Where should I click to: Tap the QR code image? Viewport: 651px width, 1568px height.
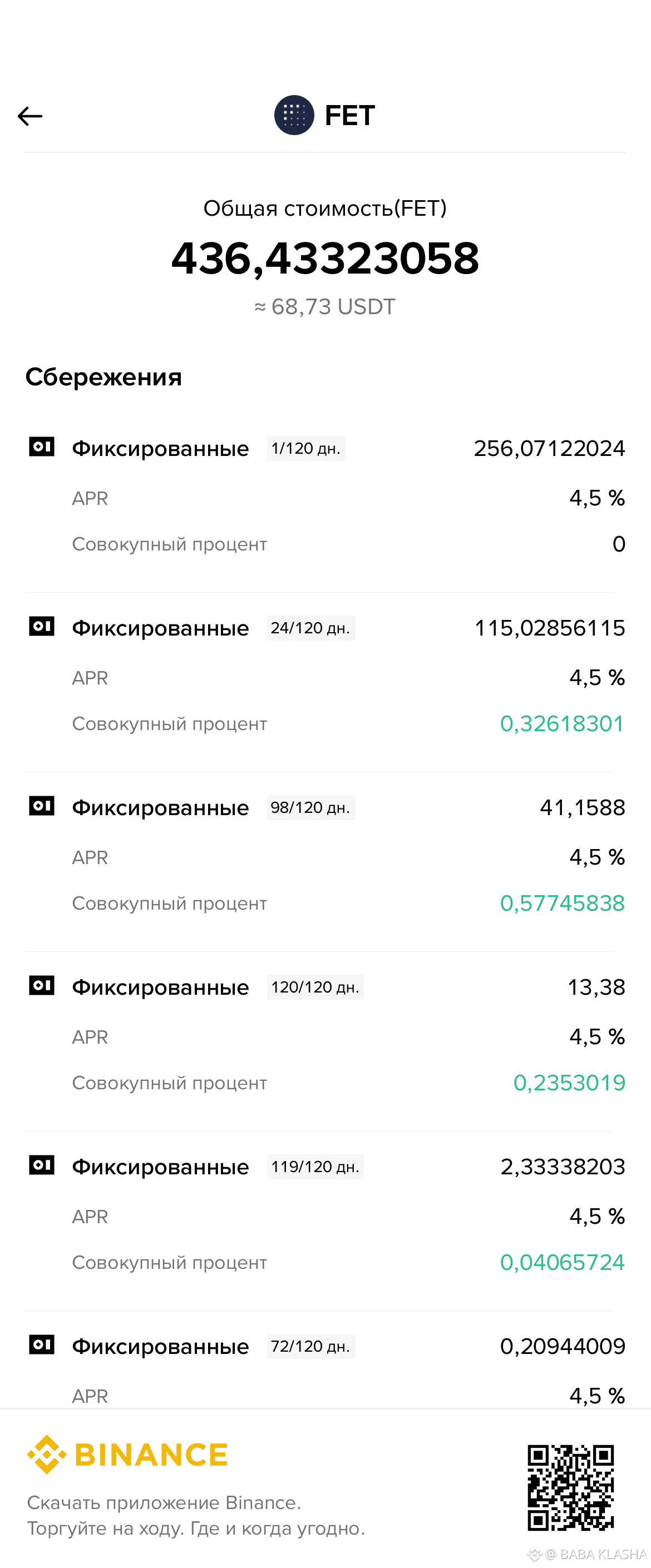click(571, 1487)
